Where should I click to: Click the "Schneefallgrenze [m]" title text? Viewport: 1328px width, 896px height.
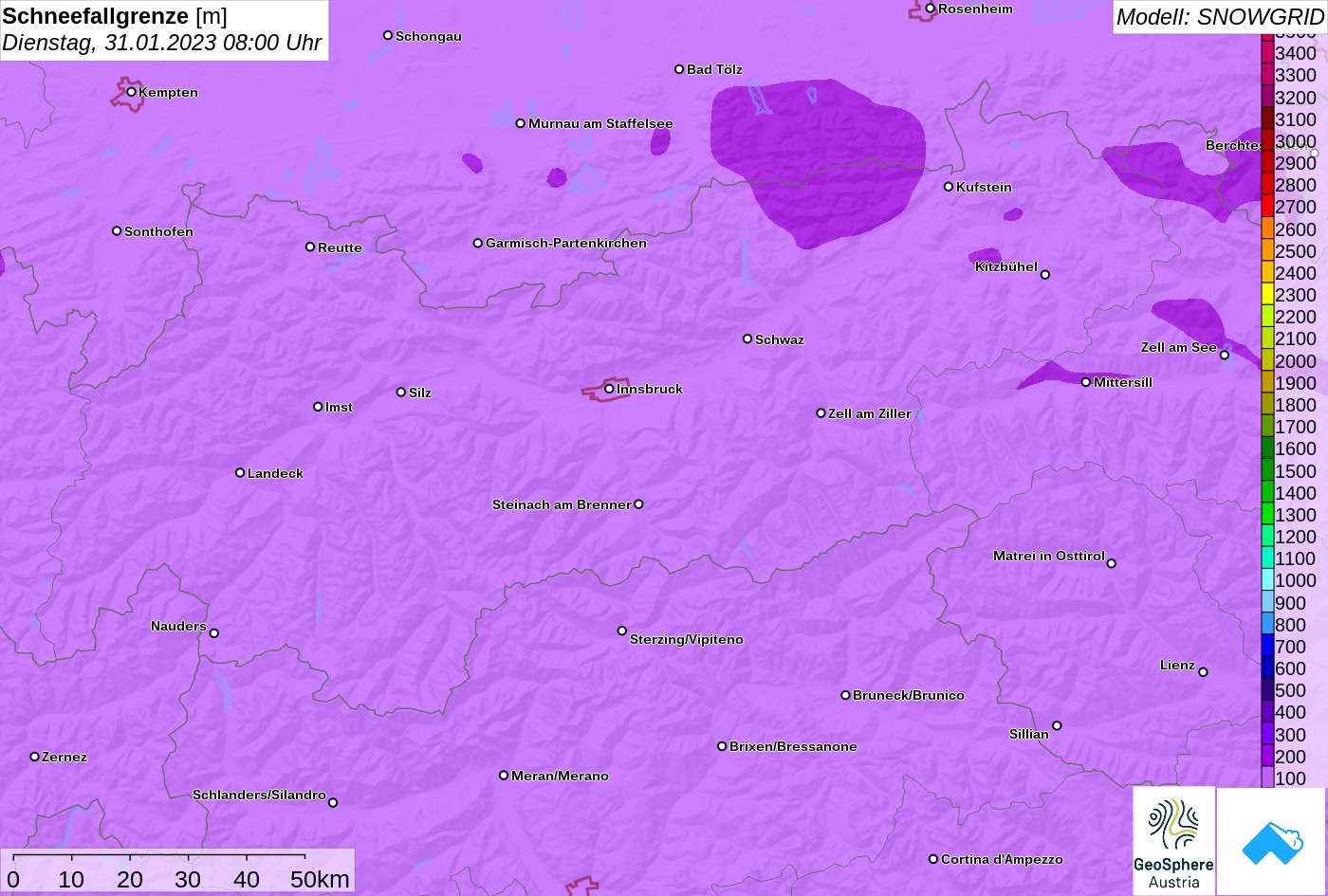[x=115, y=16]
